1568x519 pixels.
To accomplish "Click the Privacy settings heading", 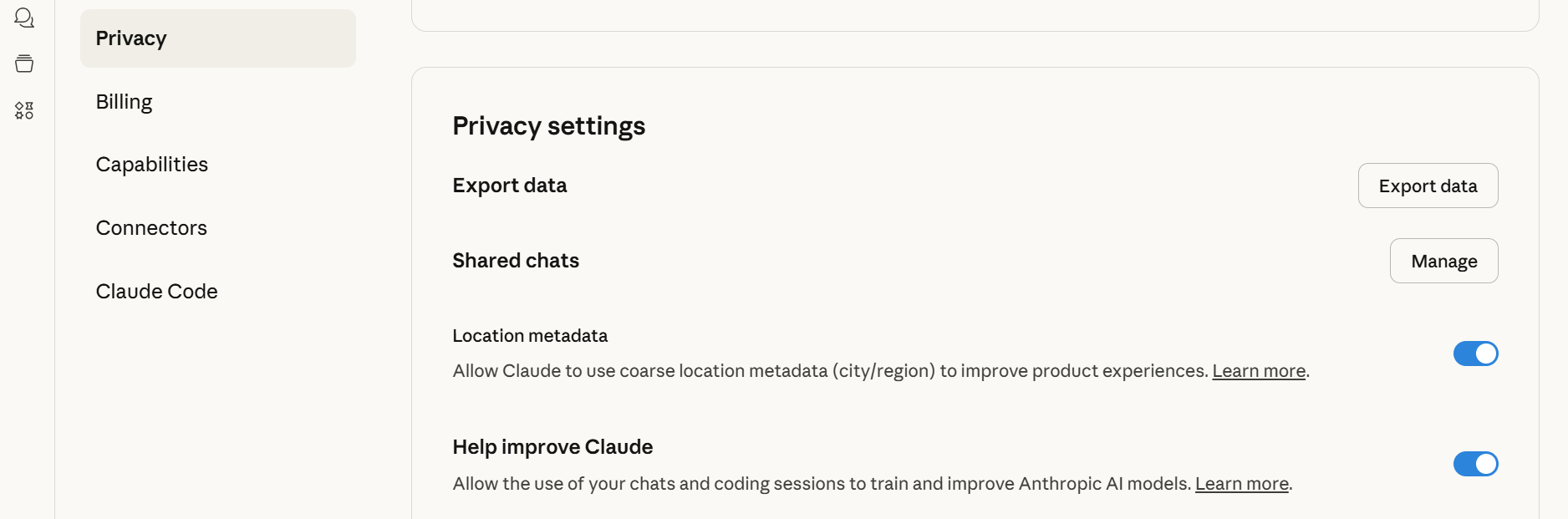I will (x=548, y=125).
